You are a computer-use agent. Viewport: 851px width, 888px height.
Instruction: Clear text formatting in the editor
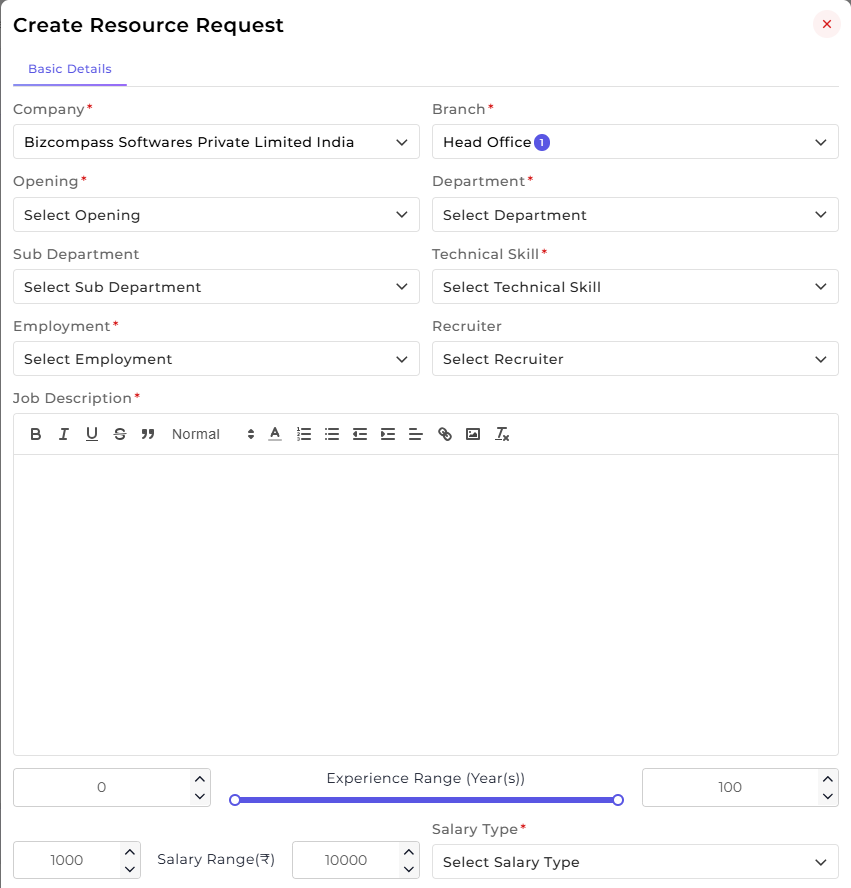[502, 434]
